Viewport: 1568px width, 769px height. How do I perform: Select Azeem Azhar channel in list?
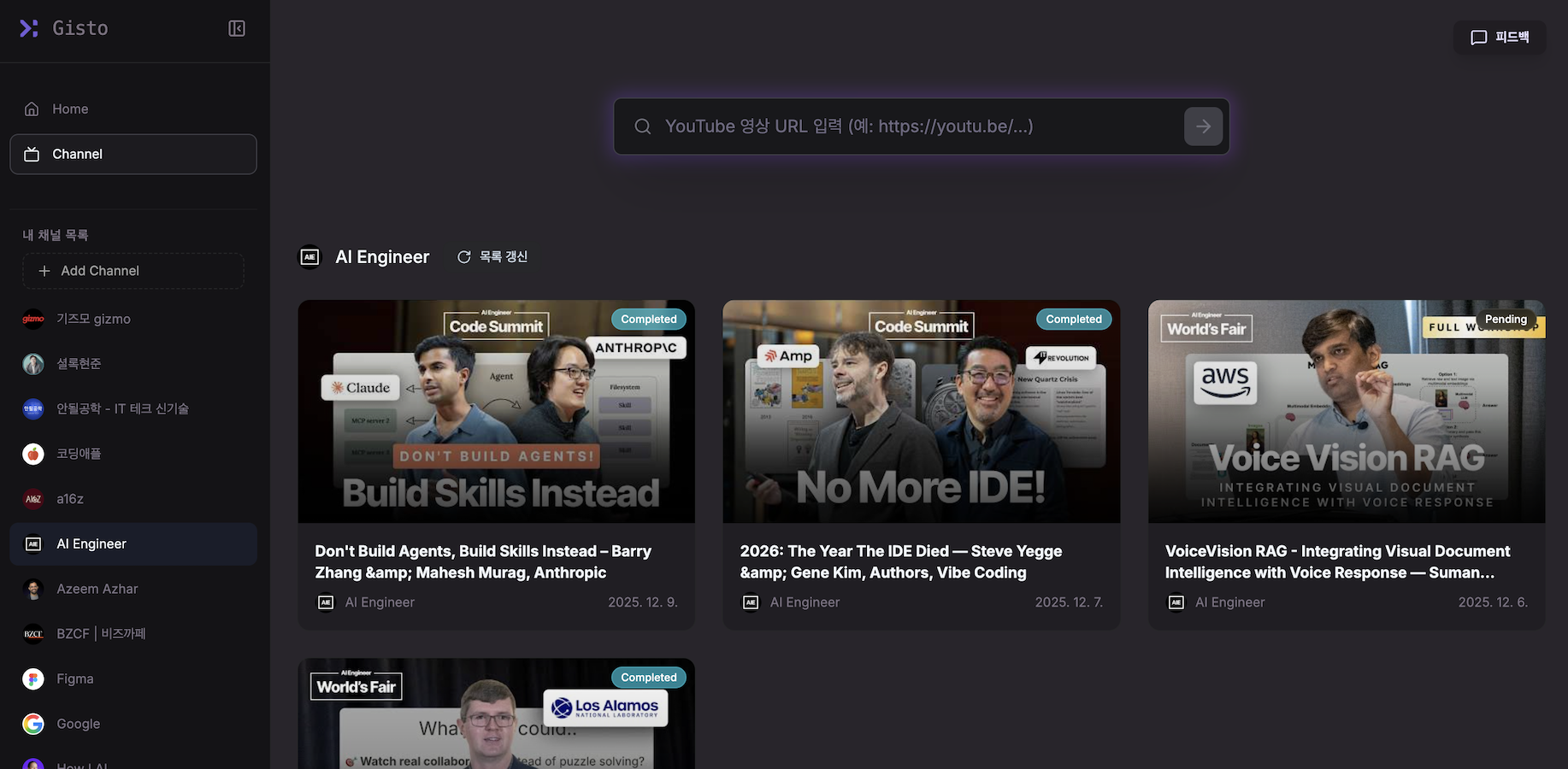(x=133, y=589)
